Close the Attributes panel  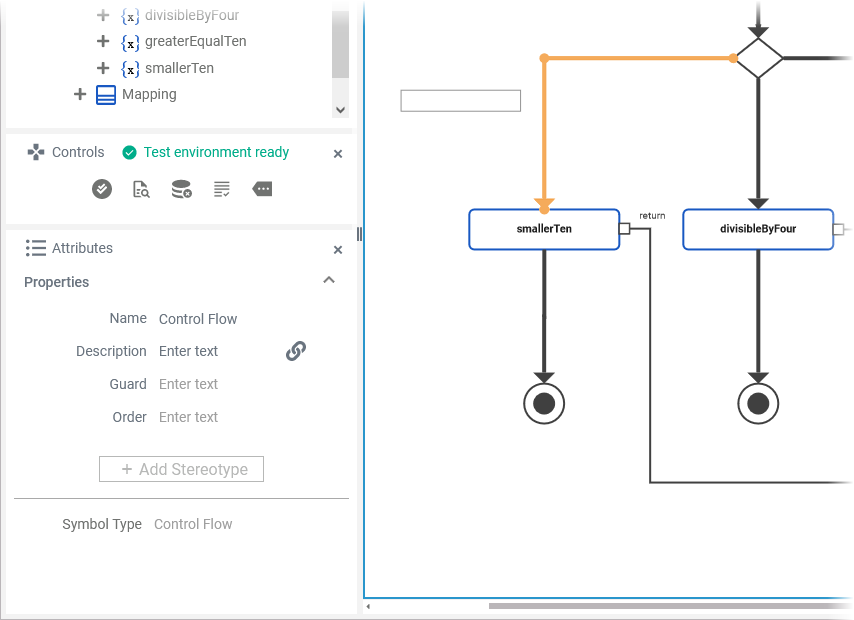click(x=338, y=249)
